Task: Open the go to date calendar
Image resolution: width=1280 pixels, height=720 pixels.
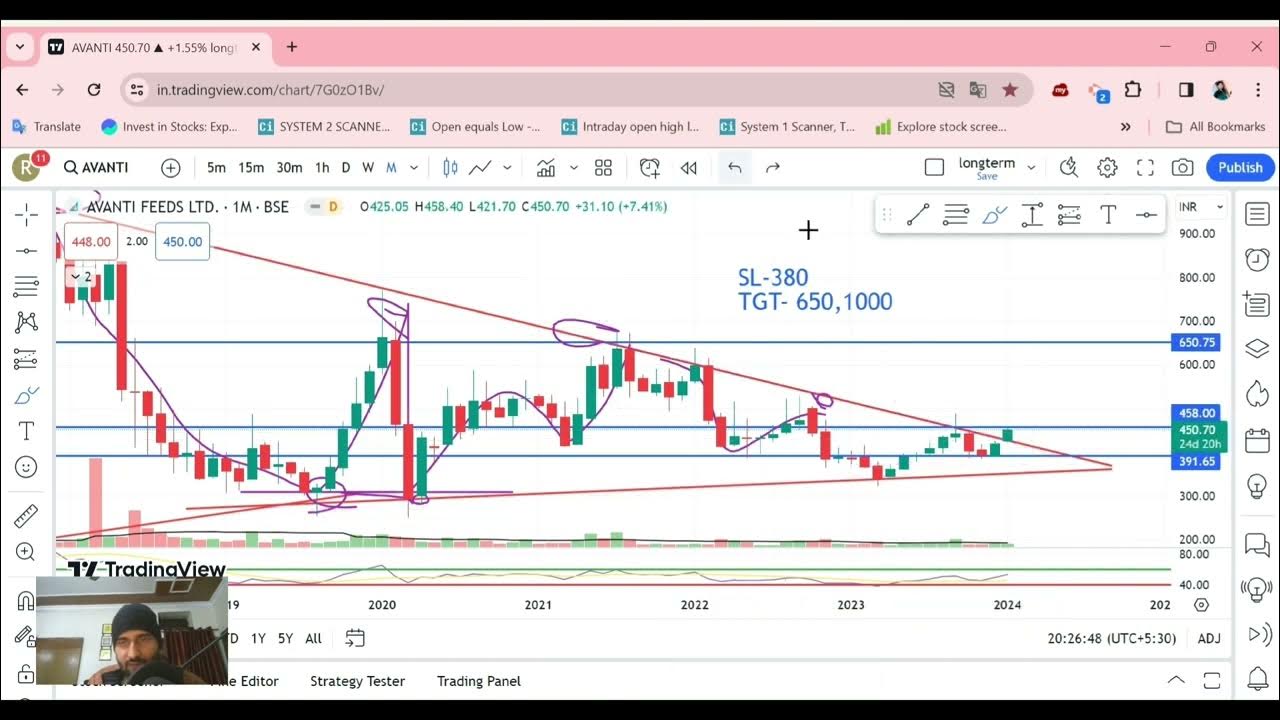Action: click(354, 638)
